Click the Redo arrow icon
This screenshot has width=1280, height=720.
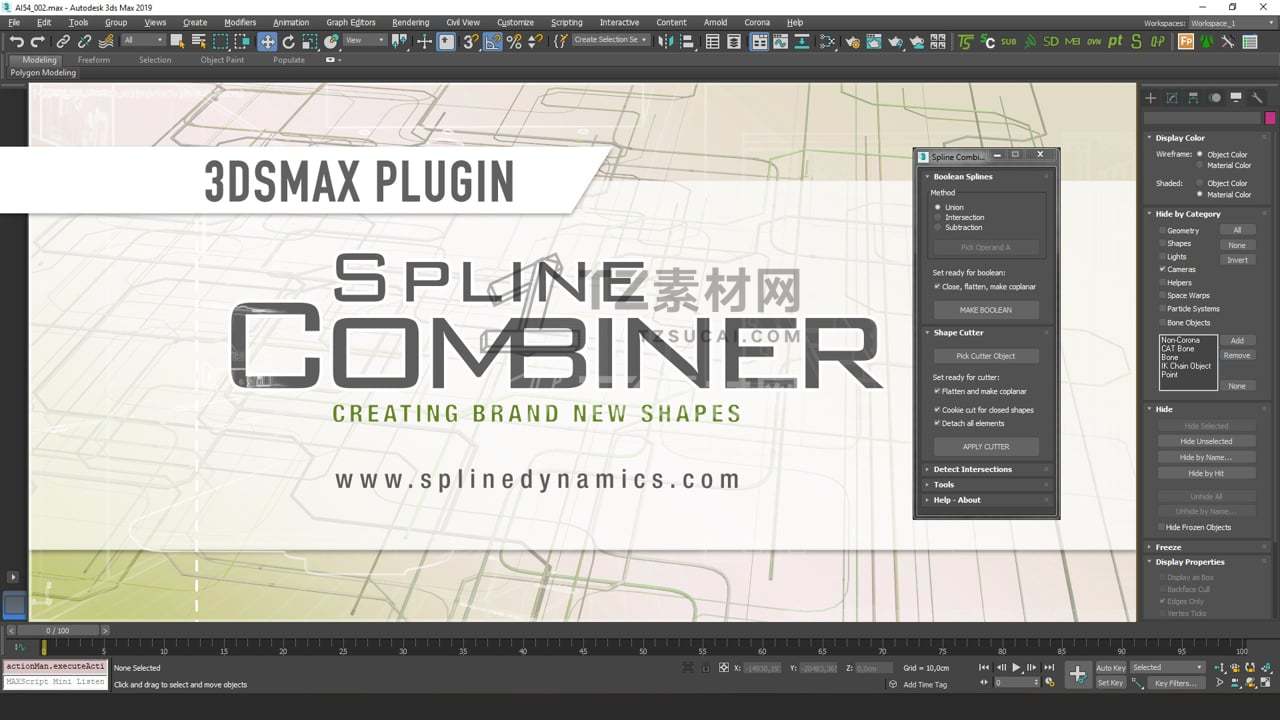coord(38,41)
